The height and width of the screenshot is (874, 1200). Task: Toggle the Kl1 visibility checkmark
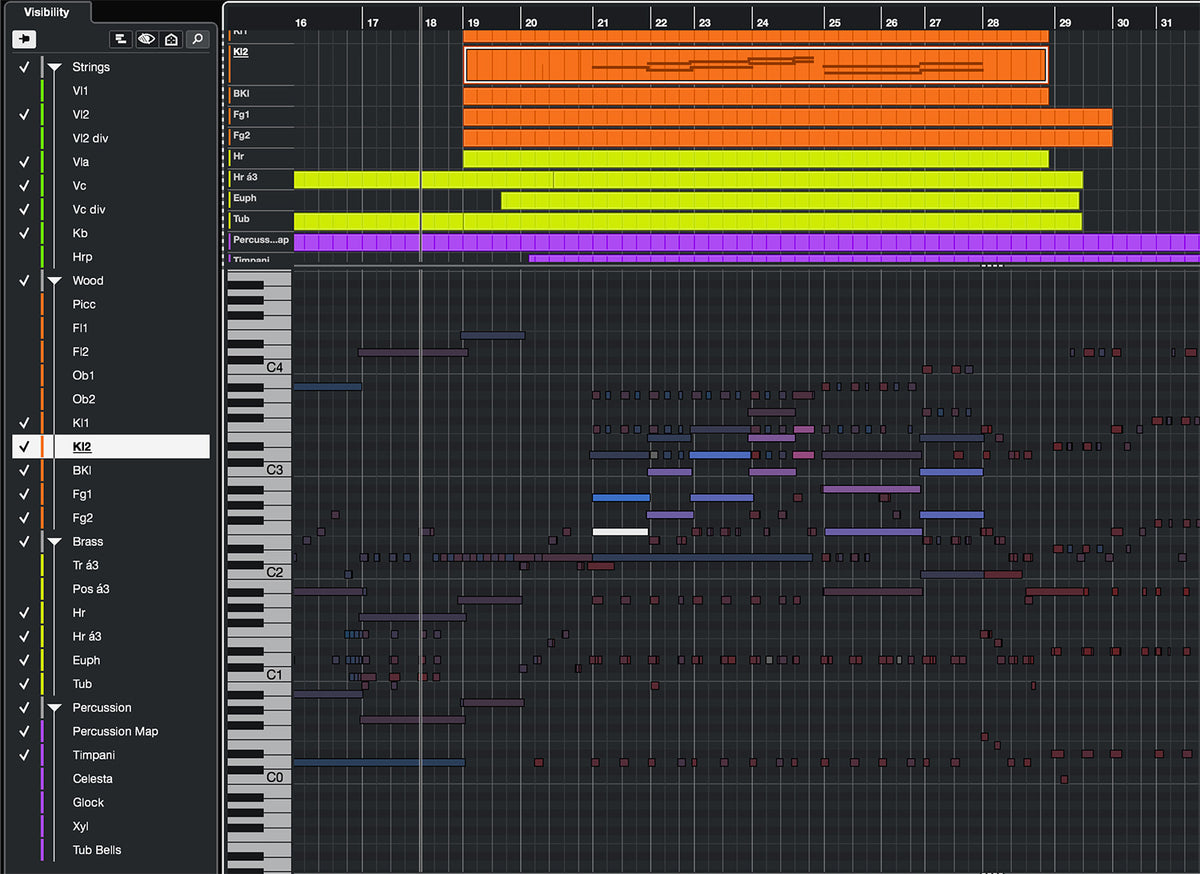point(24,423)
